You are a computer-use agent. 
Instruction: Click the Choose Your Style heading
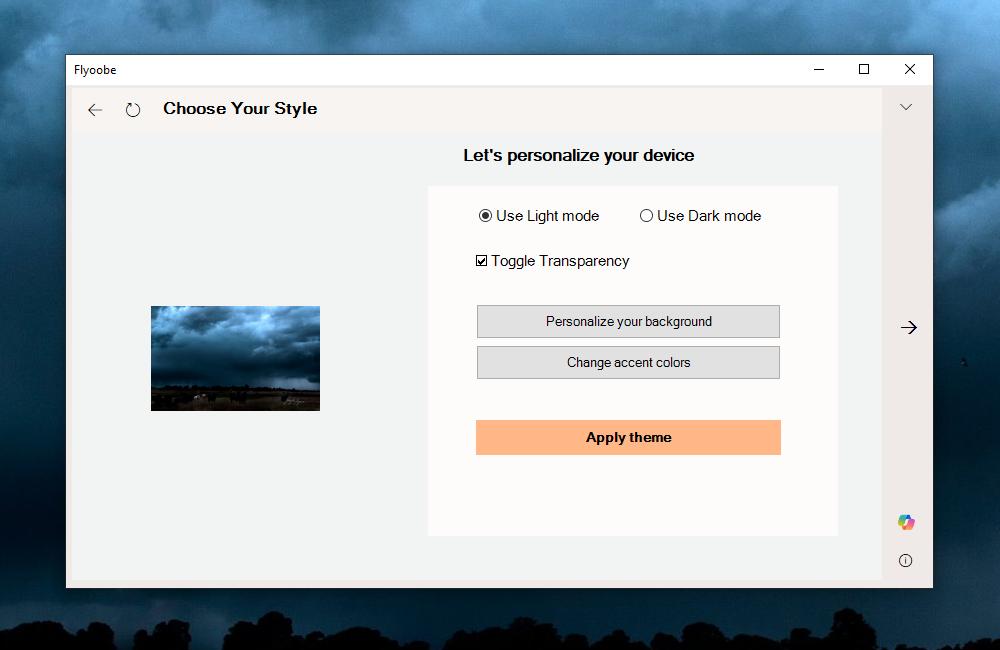click(240, 108)
